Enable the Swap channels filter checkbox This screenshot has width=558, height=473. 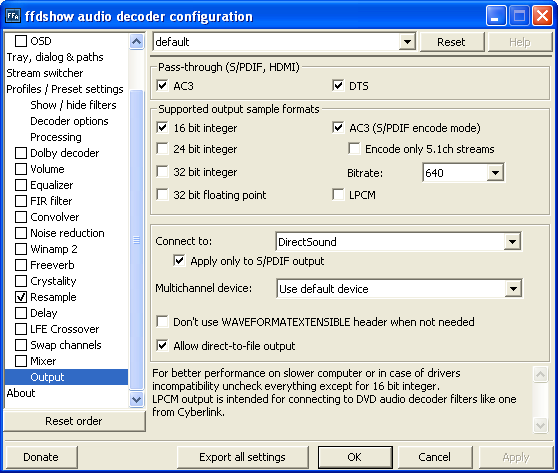tap(21, 345)
